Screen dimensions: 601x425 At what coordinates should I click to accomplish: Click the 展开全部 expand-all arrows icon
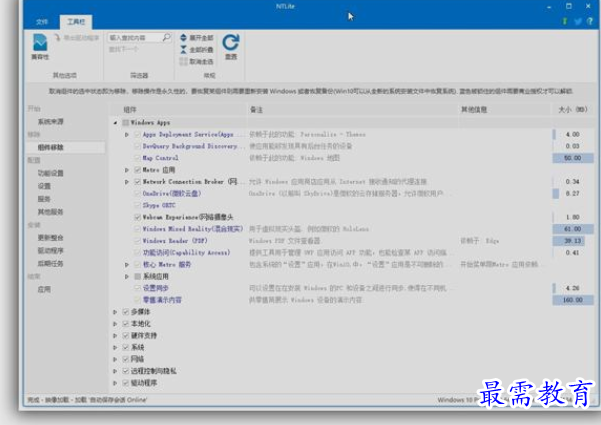point(184,38)
